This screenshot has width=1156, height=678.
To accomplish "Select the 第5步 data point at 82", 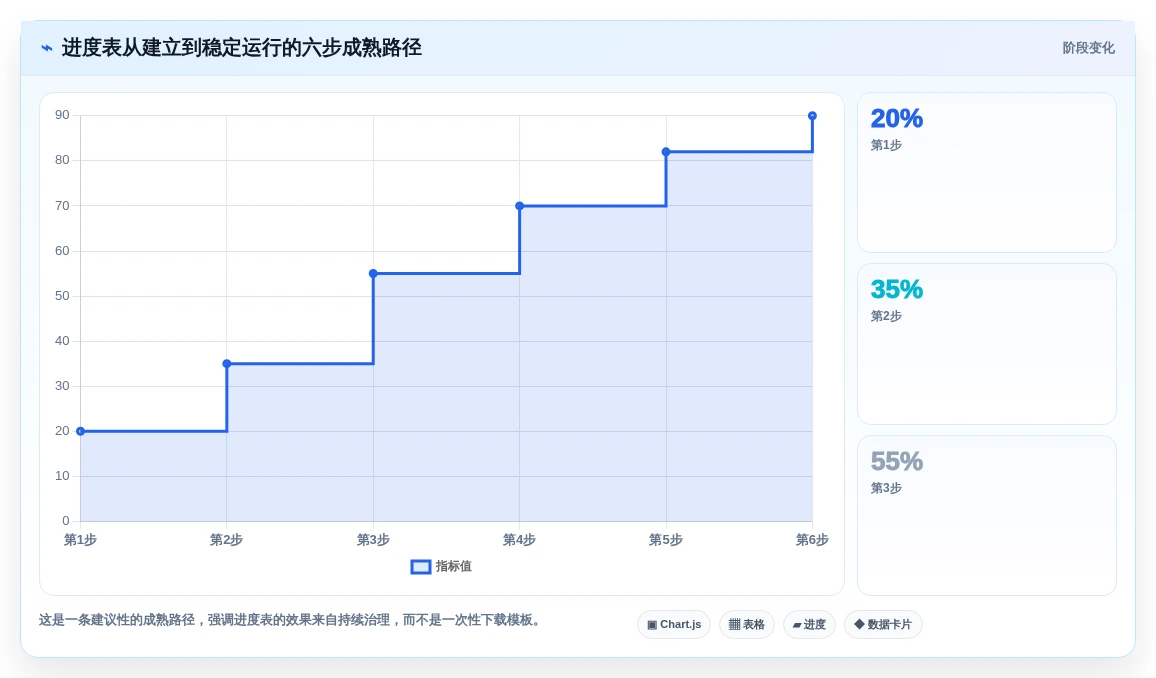I will [x=666, y=152].
